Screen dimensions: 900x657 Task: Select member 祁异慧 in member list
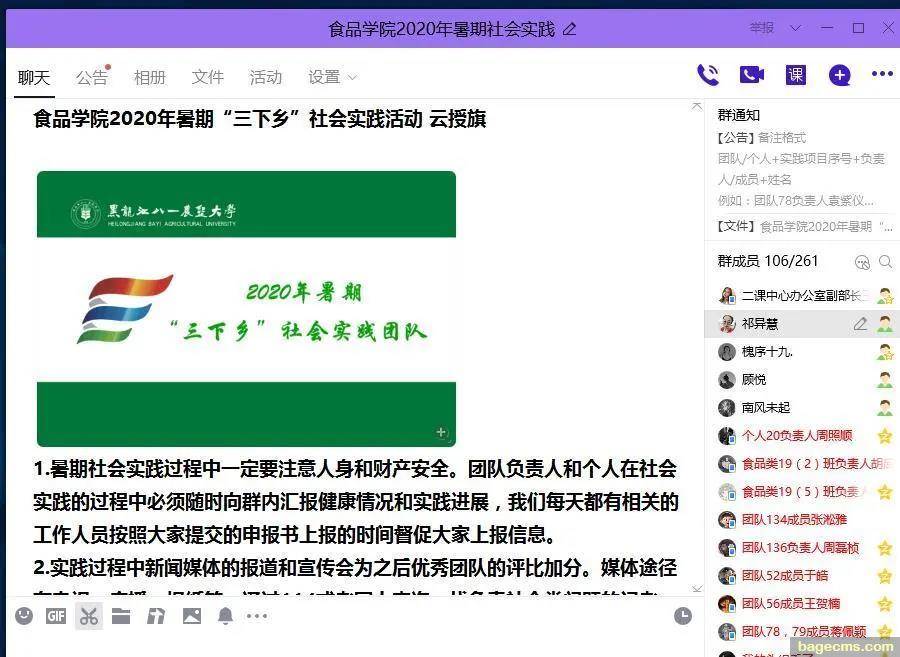click(760, 324)
